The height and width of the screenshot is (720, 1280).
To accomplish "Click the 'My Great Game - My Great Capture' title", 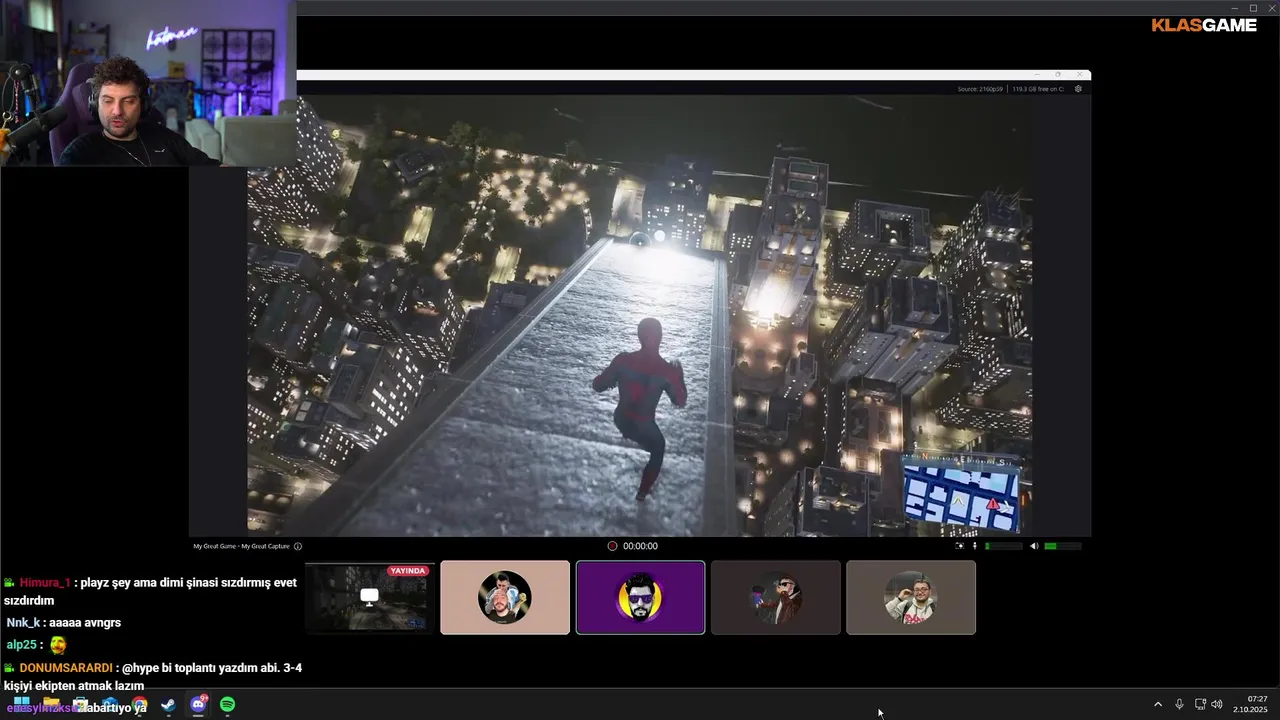I will point(241,546).
